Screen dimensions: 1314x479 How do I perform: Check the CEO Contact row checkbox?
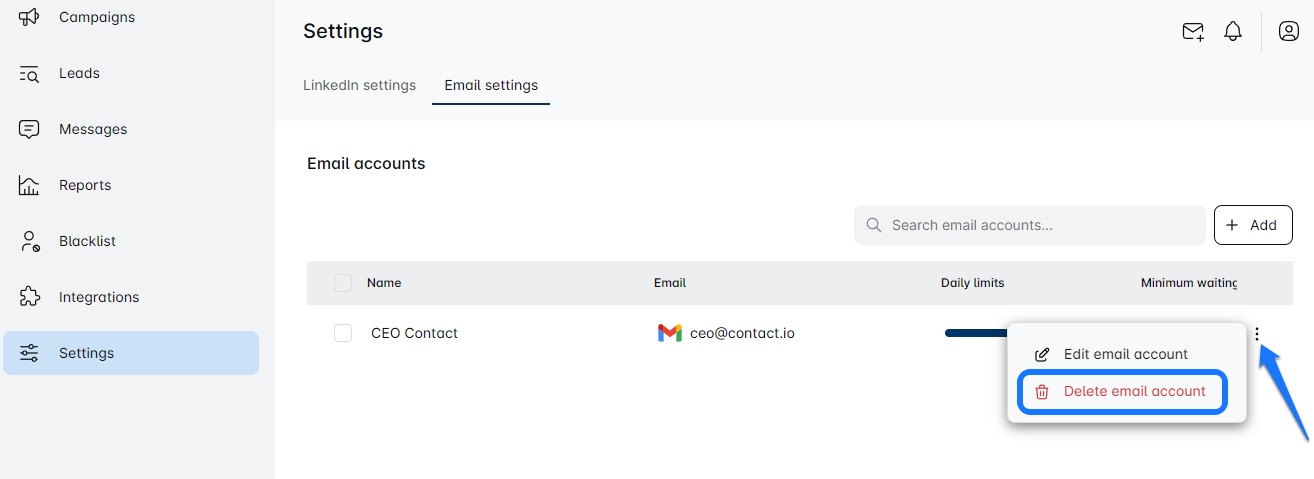pos(343,333)
